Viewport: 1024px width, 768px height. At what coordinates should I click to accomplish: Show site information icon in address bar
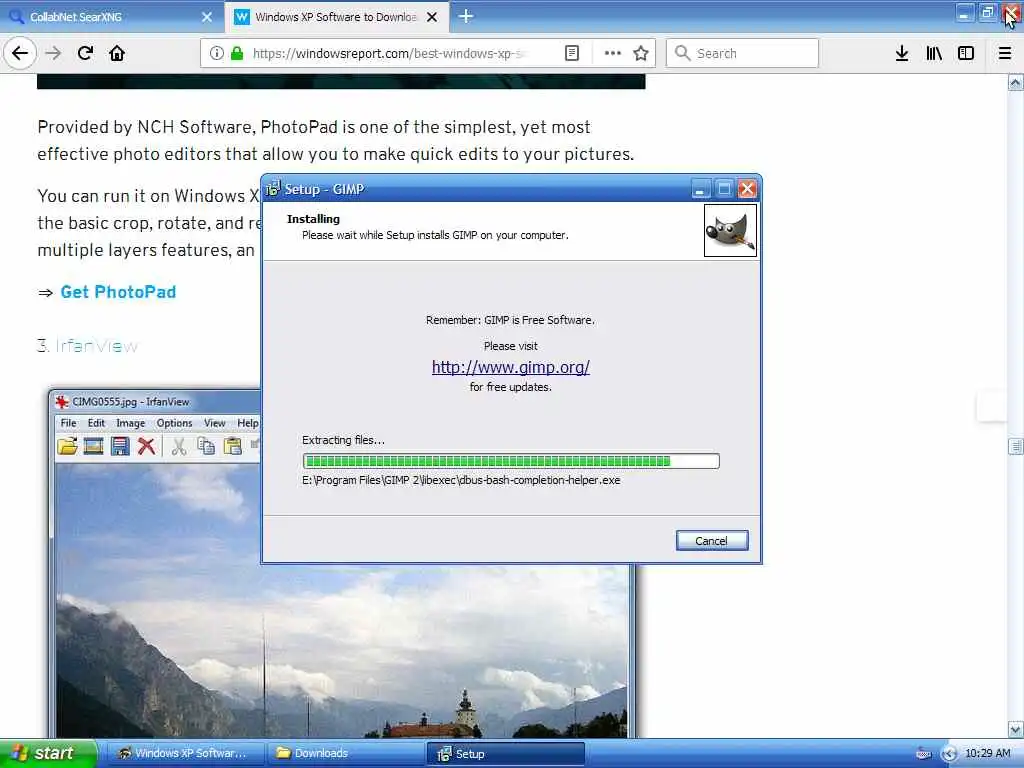(216, 53)
